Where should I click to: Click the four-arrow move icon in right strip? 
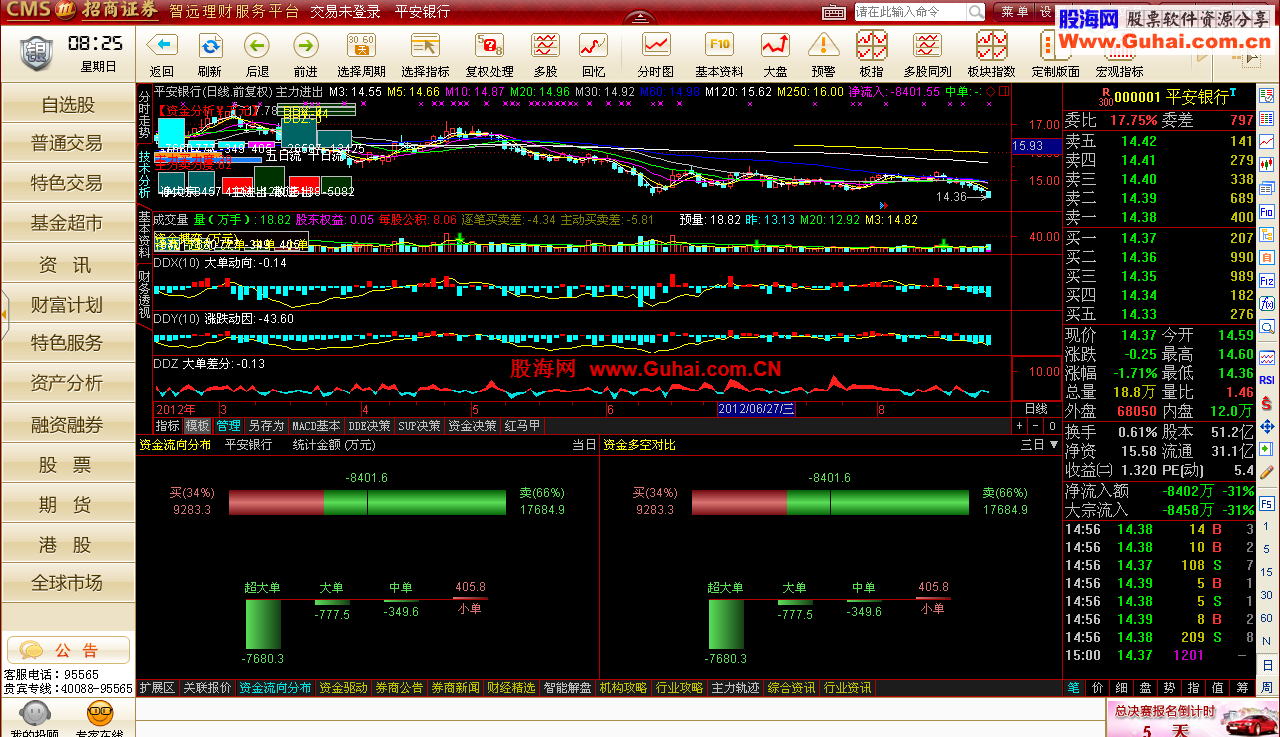pos(1267,426)
